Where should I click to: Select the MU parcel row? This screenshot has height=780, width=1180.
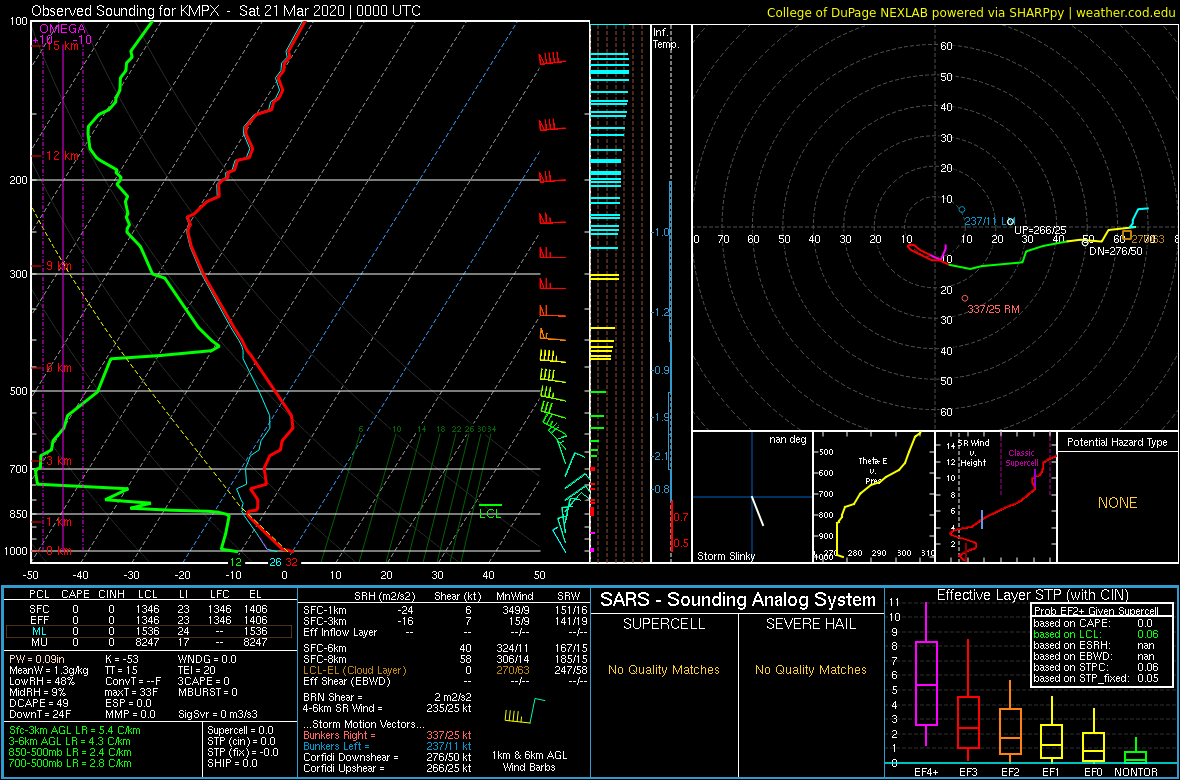click(x=149, y=641)
